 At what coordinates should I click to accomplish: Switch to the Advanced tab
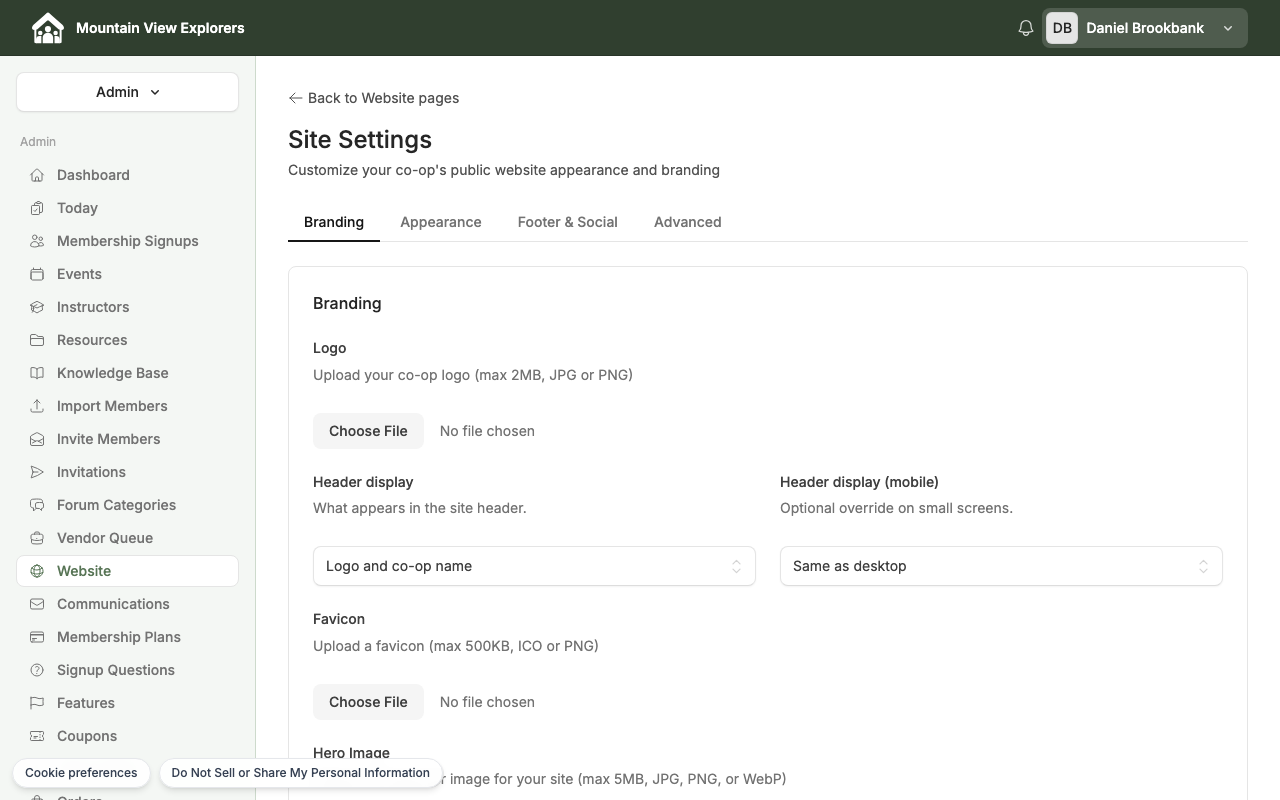click(x=688, y=222)
